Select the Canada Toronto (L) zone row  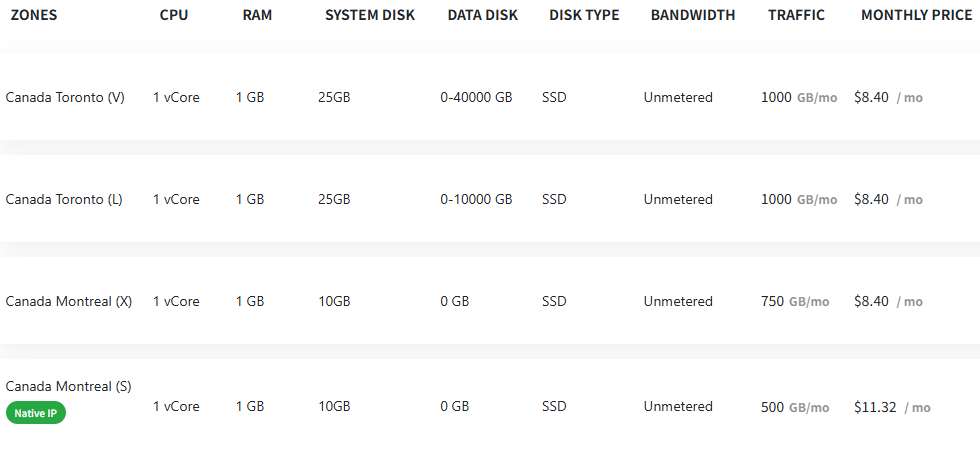click(x=490, y=199)
